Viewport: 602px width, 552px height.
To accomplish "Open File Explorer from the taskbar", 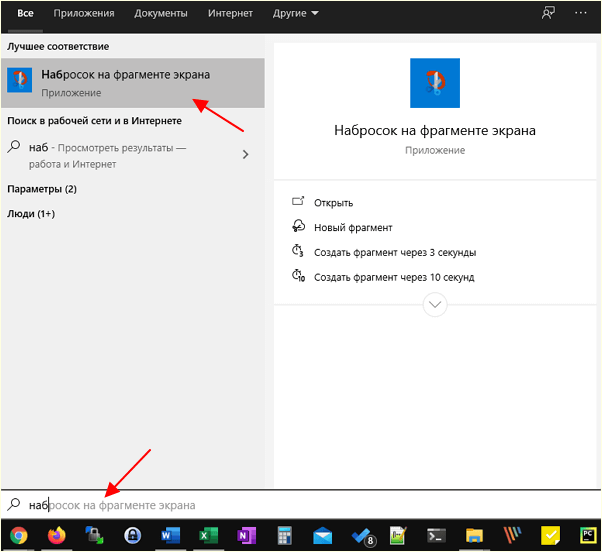I will (x=475, y=535).
